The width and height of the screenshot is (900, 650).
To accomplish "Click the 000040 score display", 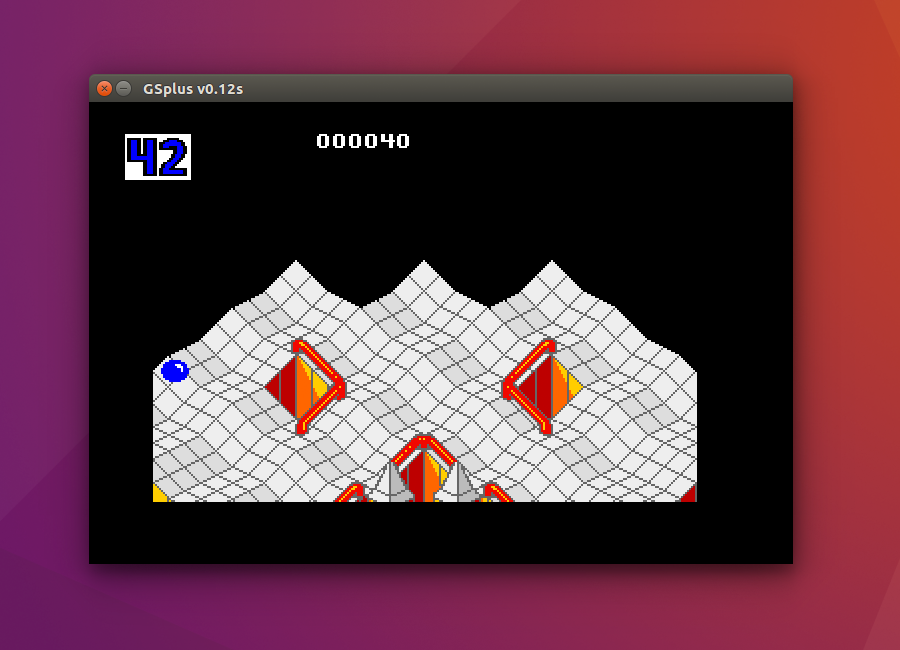I will (363, 141).
